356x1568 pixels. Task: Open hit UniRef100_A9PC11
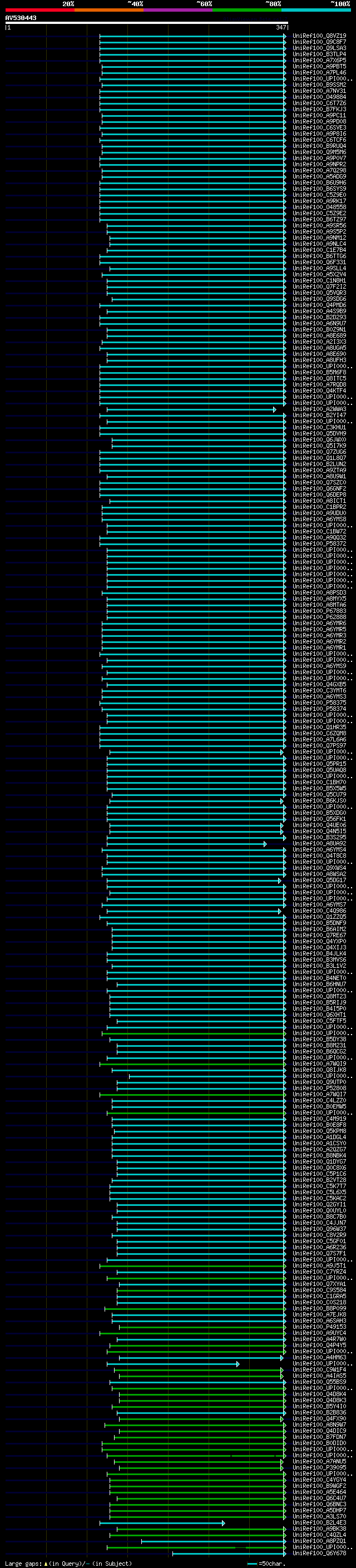(319, 116)
